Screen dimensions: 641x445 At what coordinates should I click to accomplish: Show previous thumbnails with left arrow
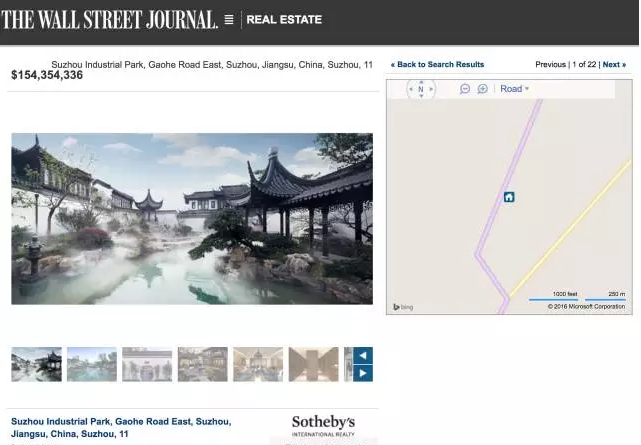pos(363,356)
